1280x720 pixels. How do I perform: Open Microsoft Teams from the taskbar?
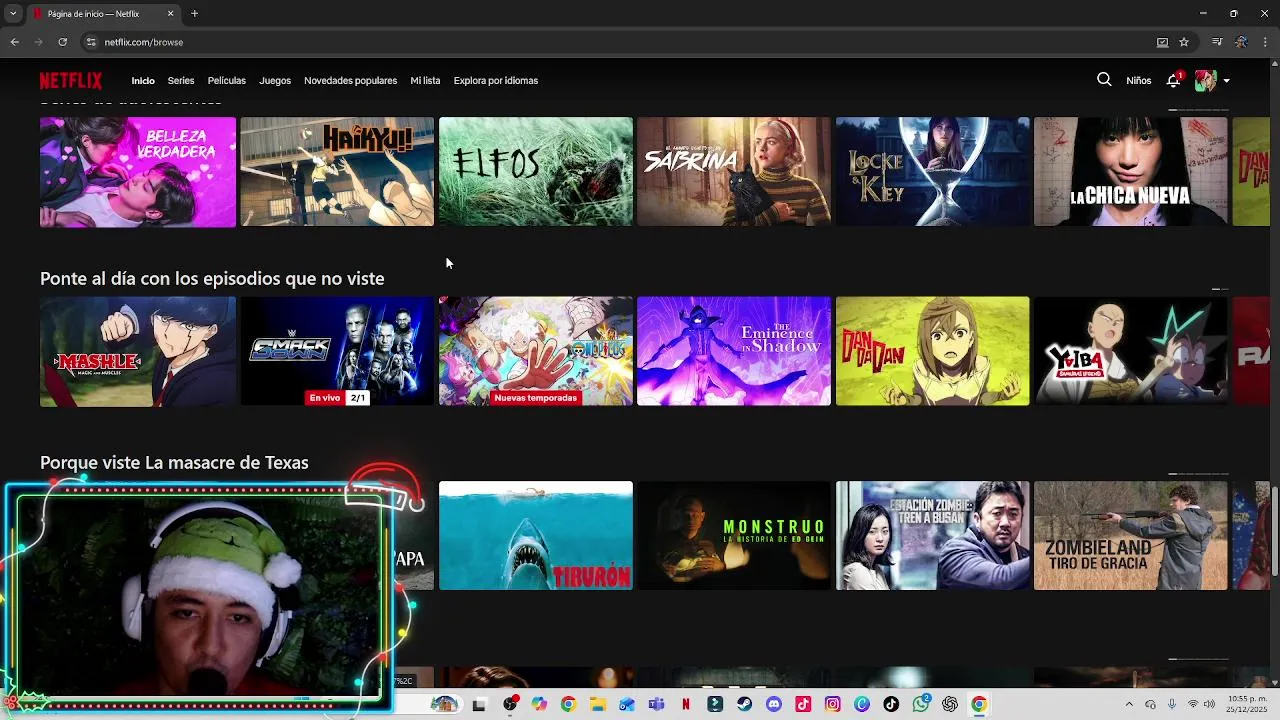(x=656, y=705)
